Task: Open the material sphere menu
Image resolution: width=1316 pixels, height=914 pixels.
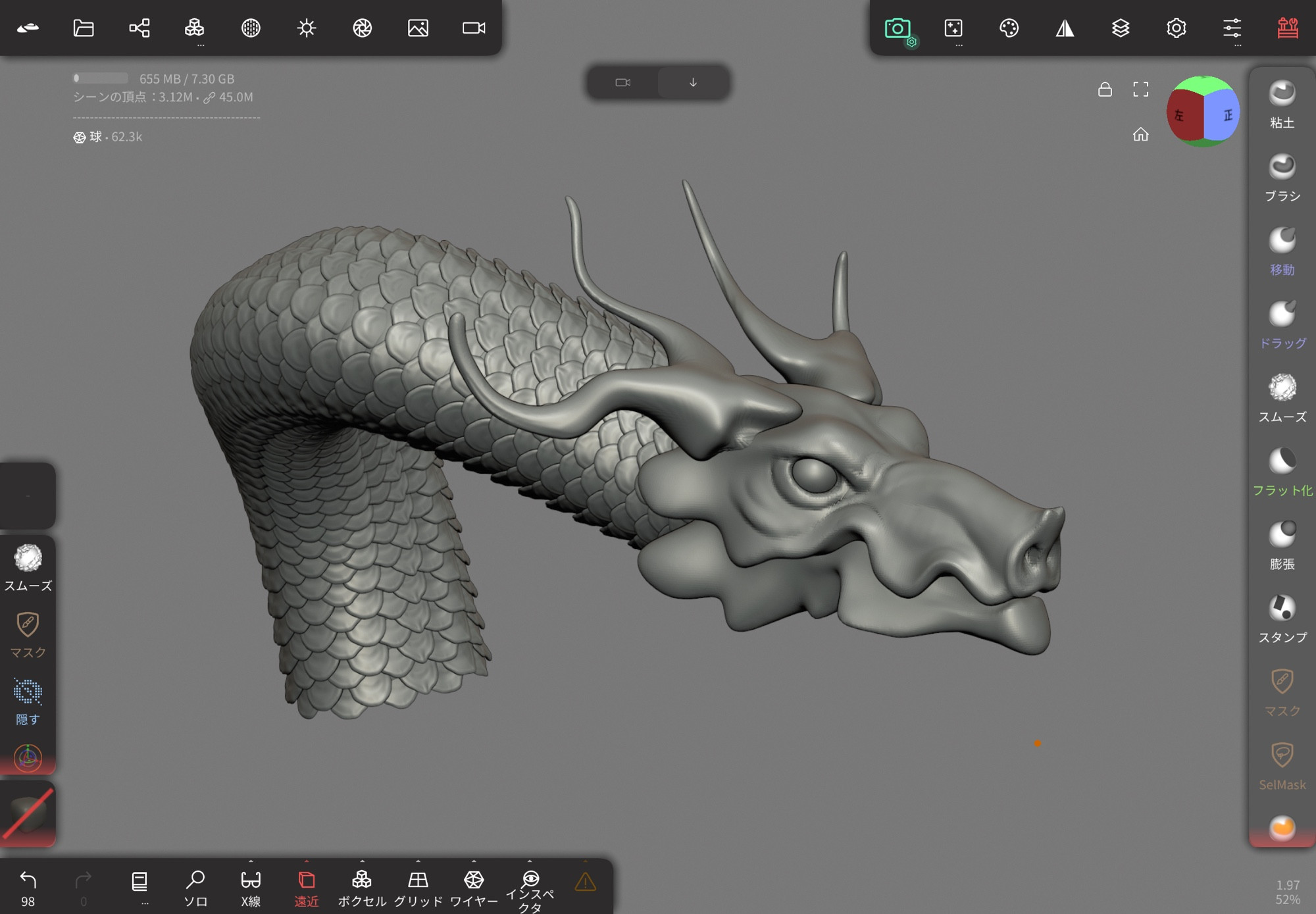Action: (251, 28)
